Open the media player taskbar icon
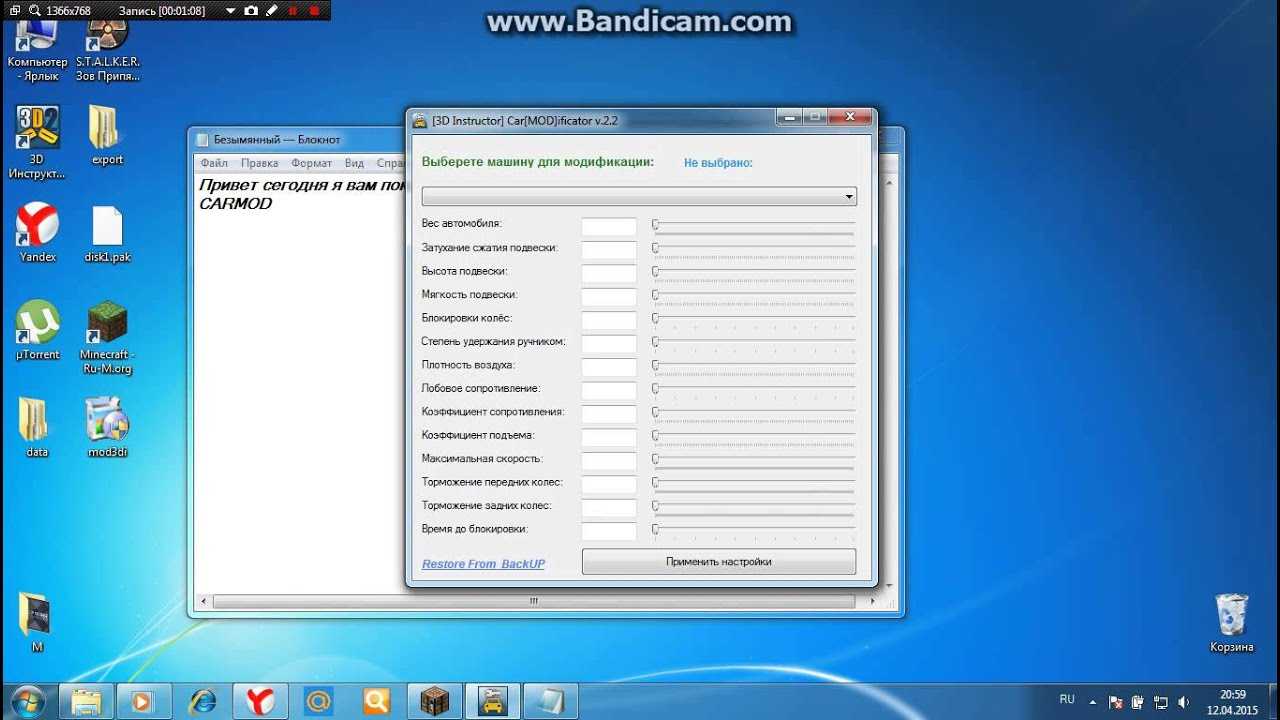The image size is (1280, 720). point(144,701)
